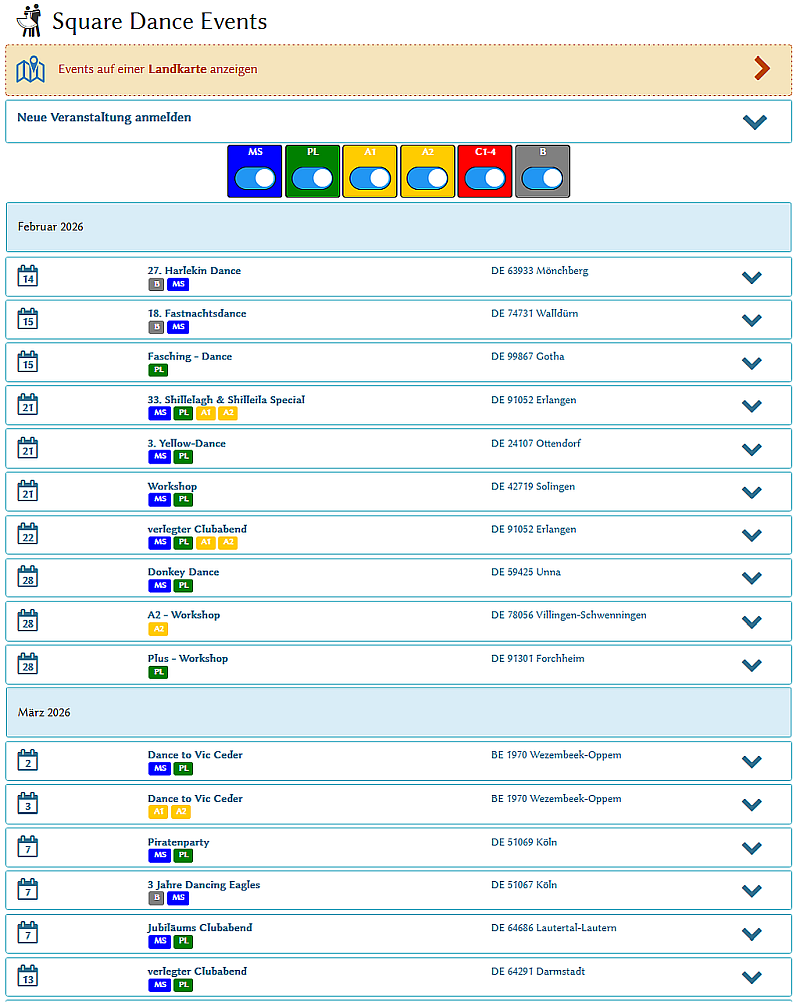Toggle the MS level filter switch

(x=255, y=178)
